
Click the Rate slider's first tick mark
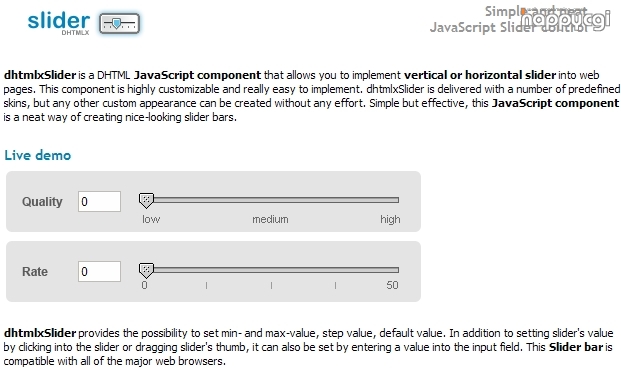click(x=206, y=285)
